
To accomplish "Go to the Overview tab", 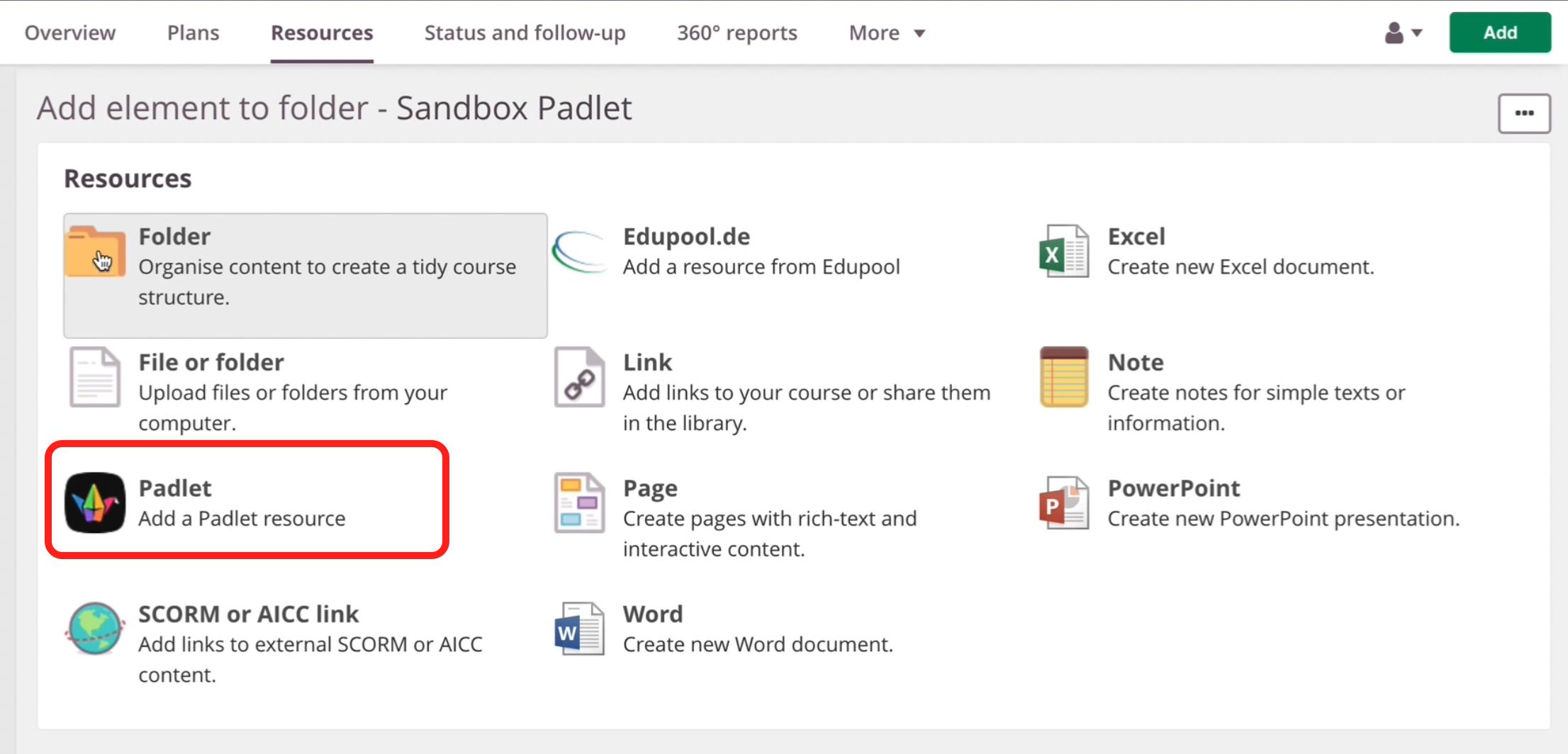I will pyautogui.click(x=69, y=33).
